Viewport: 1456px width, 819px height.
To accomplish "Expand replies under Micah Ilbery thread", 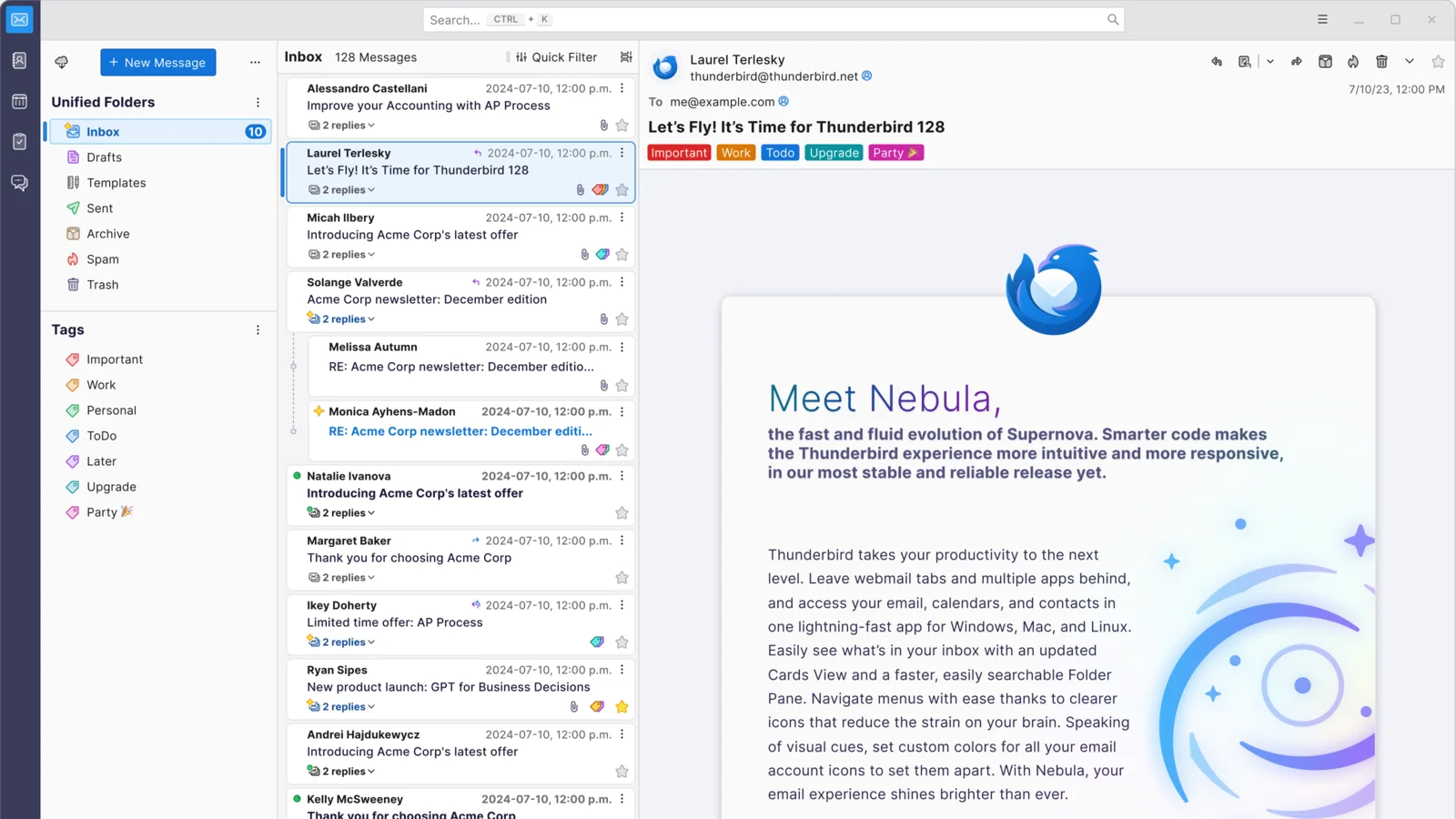I will tap(342, 255).
